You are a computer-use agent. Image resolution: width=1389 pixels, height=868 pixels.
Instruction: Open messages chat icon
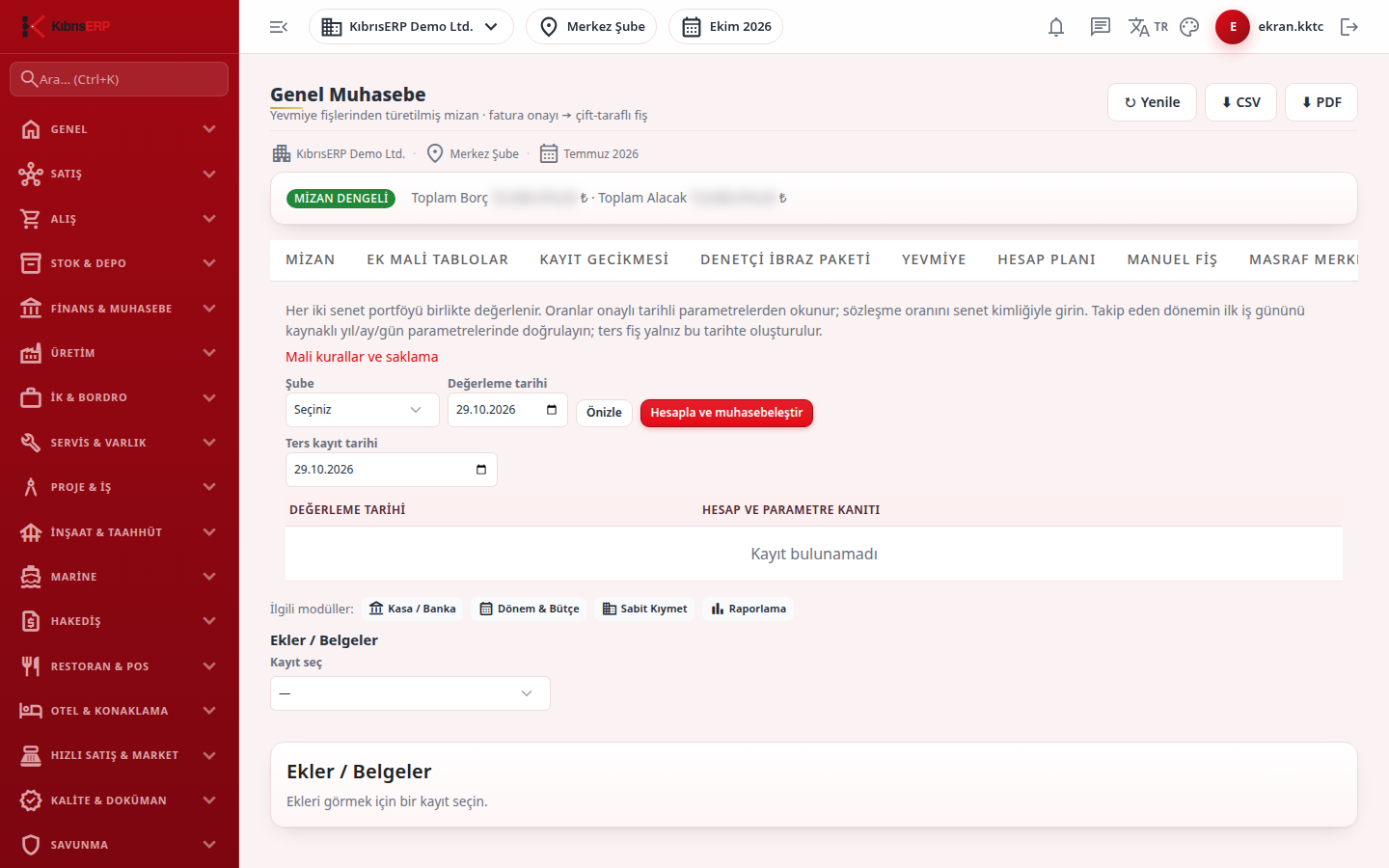point(1101,27)
